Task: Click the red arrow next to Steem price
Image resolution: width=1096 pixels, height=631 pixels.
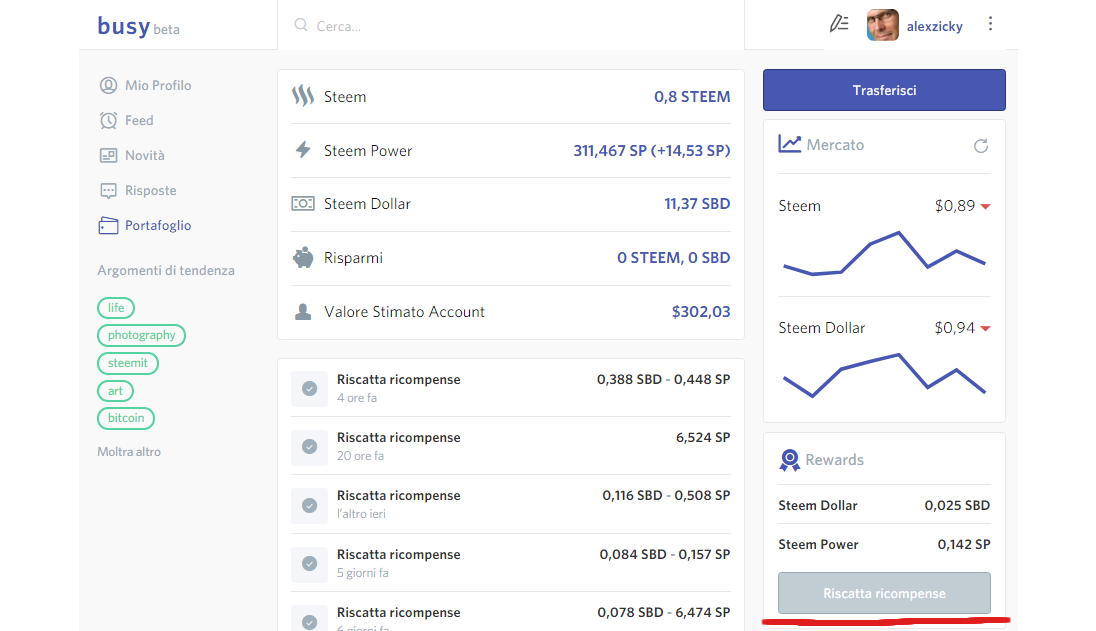Action: pos(985,206)
